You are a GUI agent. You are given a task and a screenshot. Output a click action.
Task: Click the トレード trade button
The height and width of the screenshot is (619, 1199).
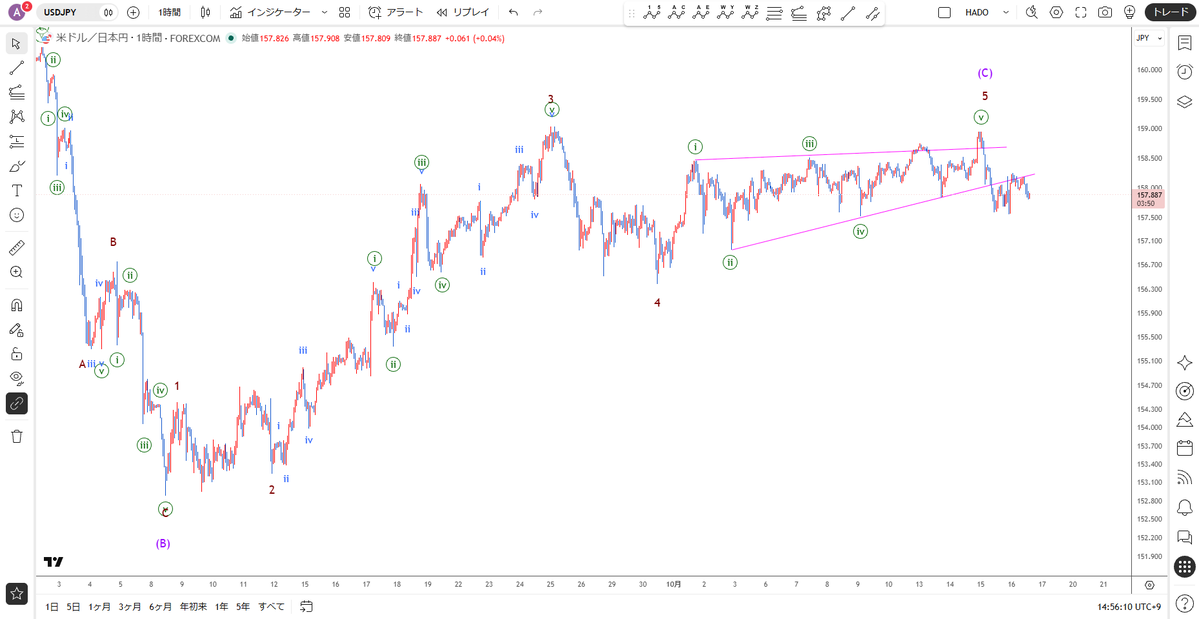[x=1168, y=12]
